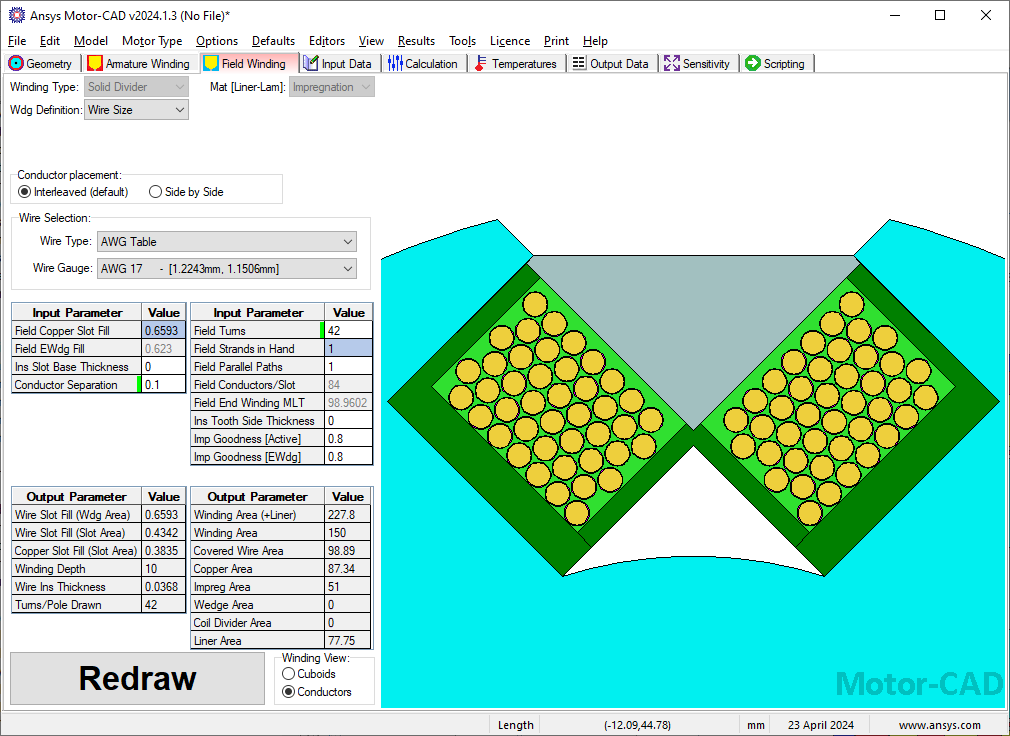Click the Output Data tab icon
Image resolution: width=1010 pixels, height=736 pixels.
click(579, 63)
